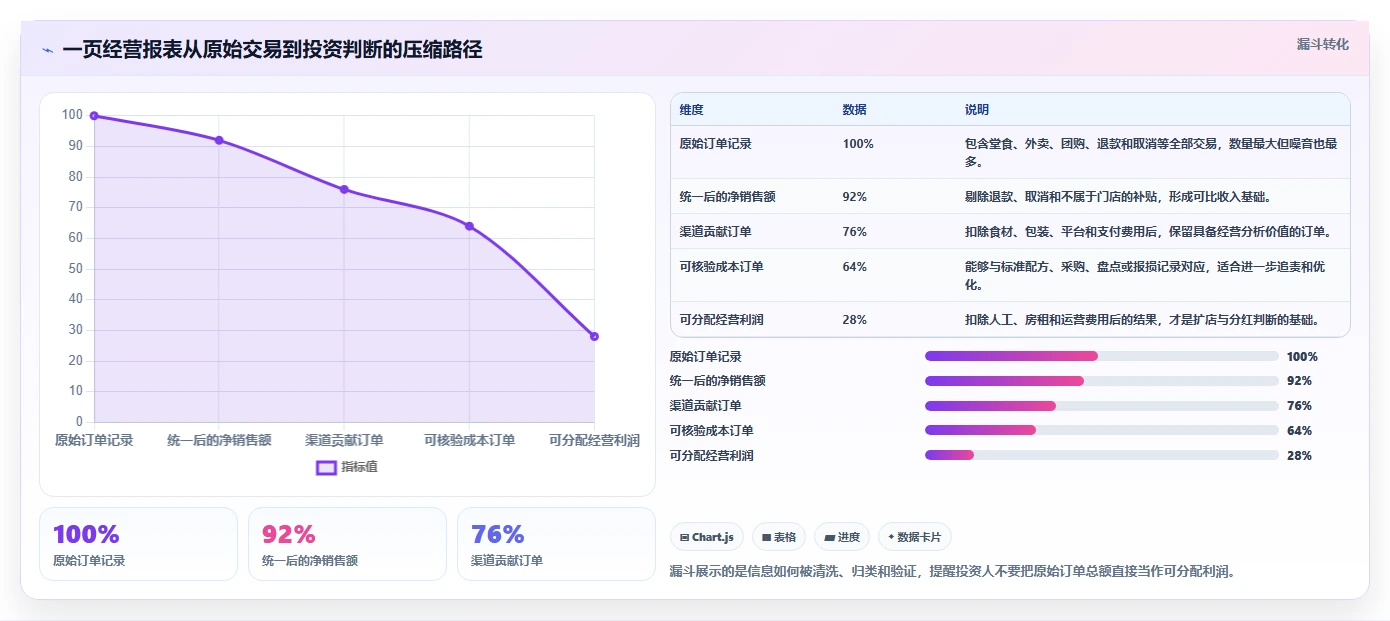Click description starting 扣除食材、包装

pos(1148,232)
